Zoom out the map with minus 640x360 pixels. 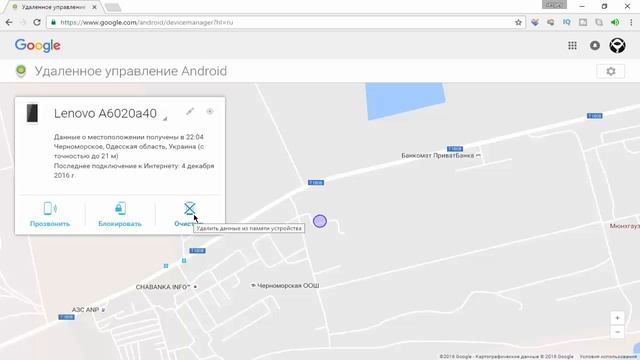click(x=617, y=332)
